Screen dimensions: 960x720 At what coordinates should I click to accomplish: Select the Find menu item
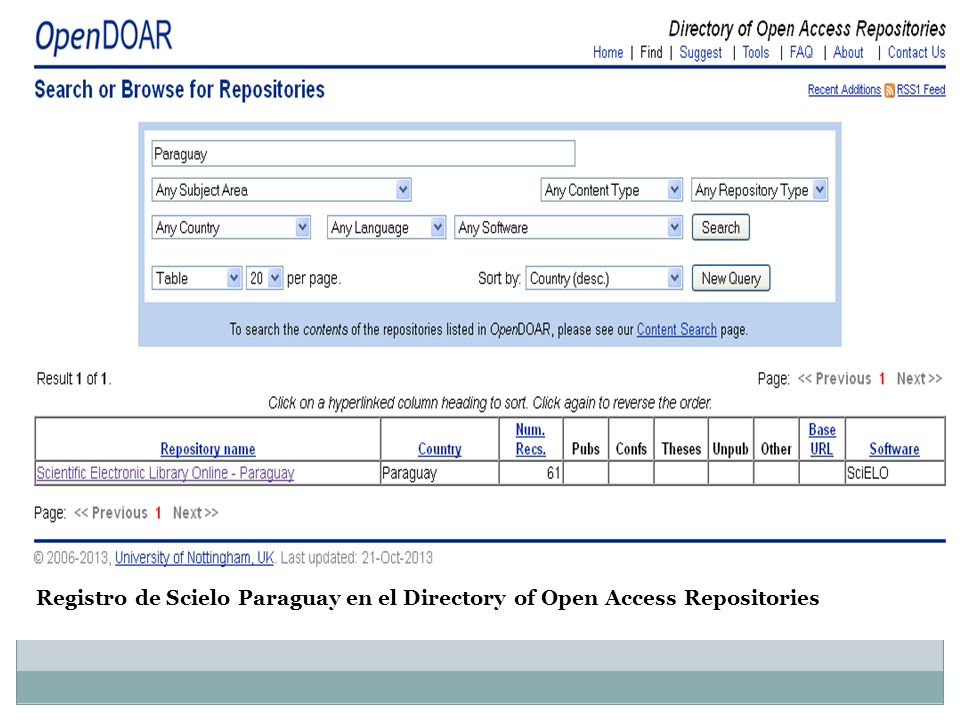point(651,53)
